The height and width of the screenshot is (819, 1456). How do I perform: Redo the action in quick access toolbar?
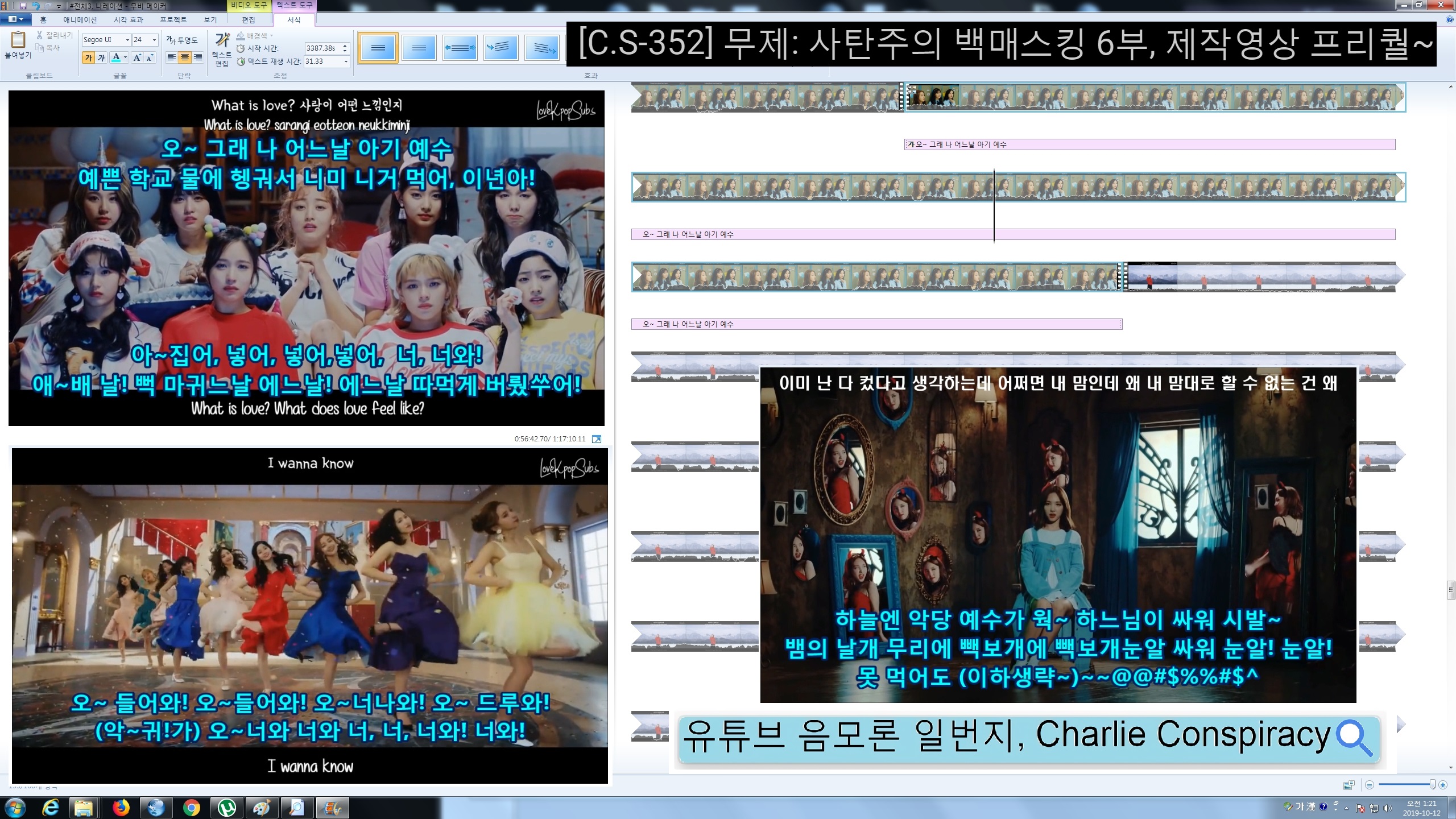(48, 6)
